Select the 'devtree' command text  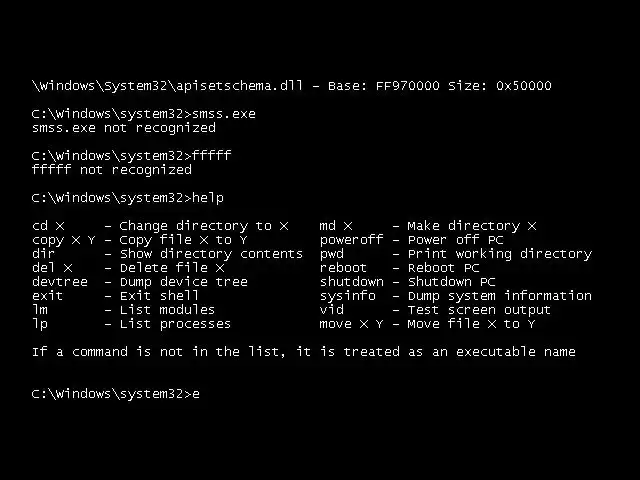(x=60, y=282)
